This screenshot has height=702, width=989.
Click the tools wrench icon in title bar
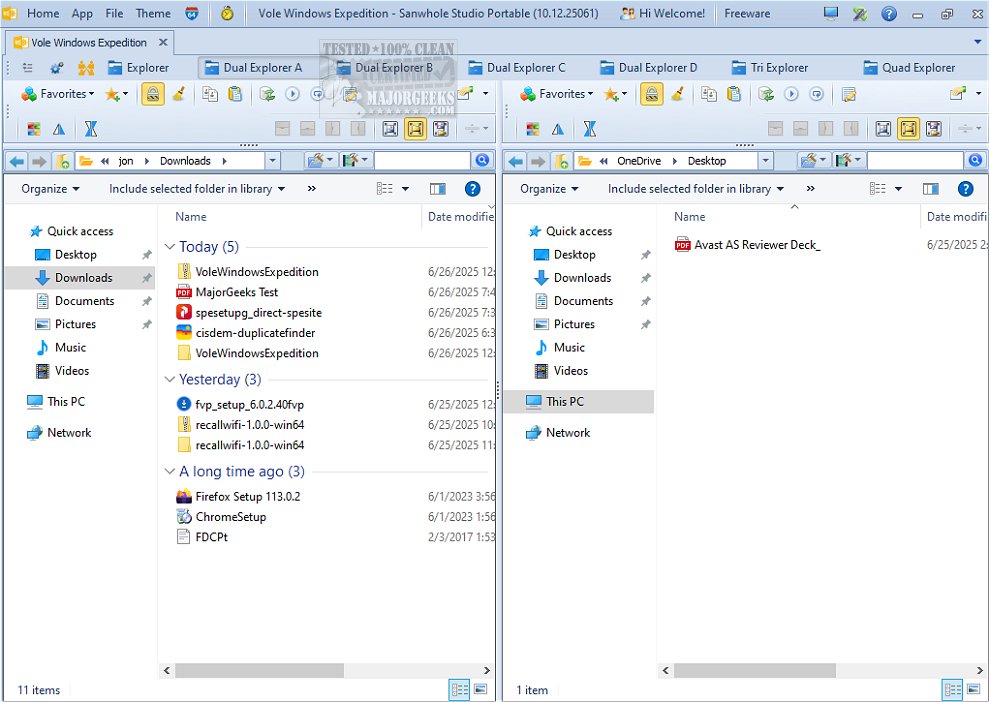(x=860, y=13)
